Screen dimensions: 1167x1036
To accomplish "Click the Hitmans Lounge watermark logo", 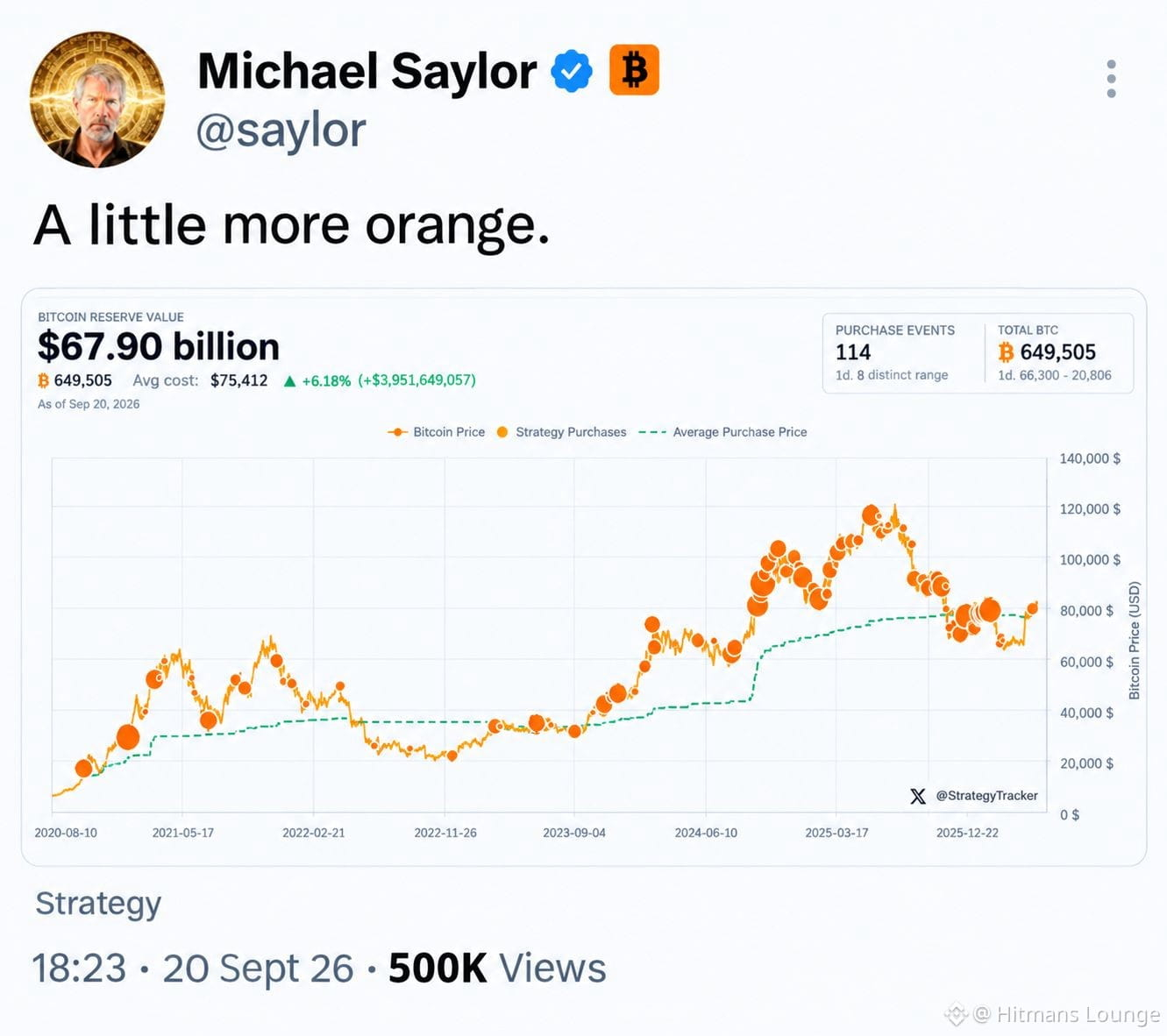I will click(956, 1015).
